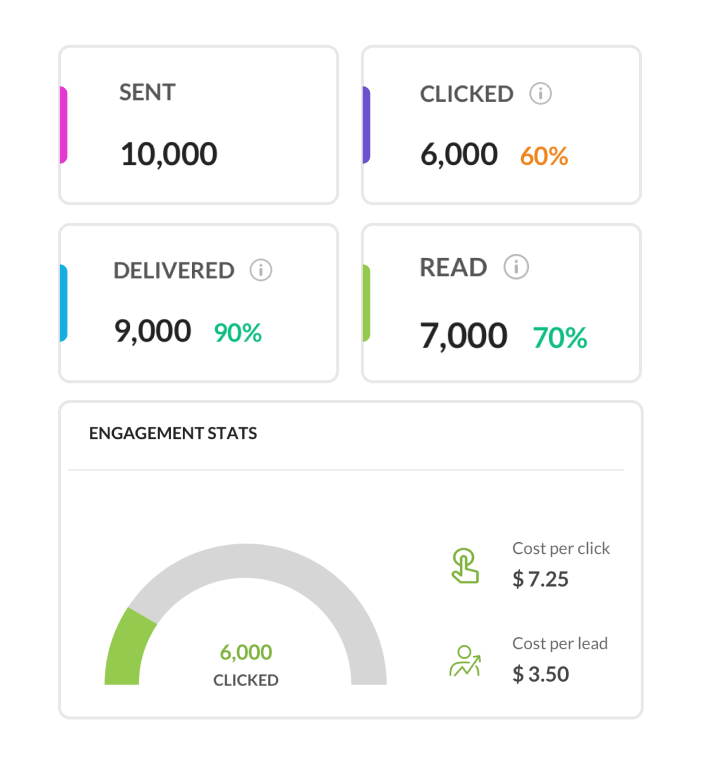Click the info icon next to CLICKED
This screenshot has width=702, height=764.
click(540, 94)
